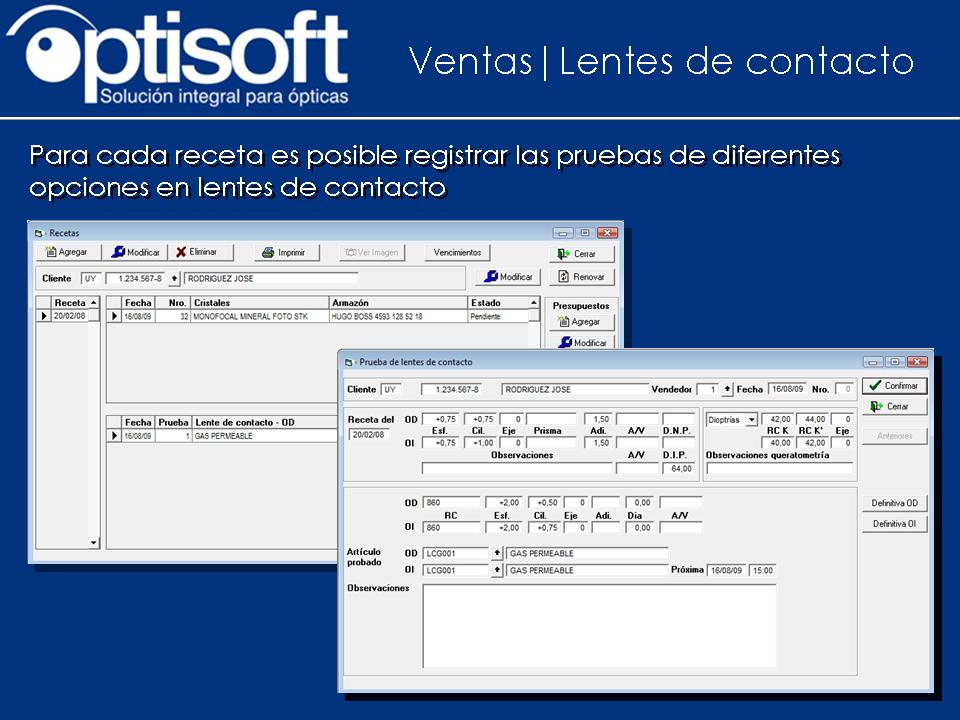Click the Definitiva OD button
Image resolution: width=960 pixels, height=720 pixels.
(x=895, y=502)
